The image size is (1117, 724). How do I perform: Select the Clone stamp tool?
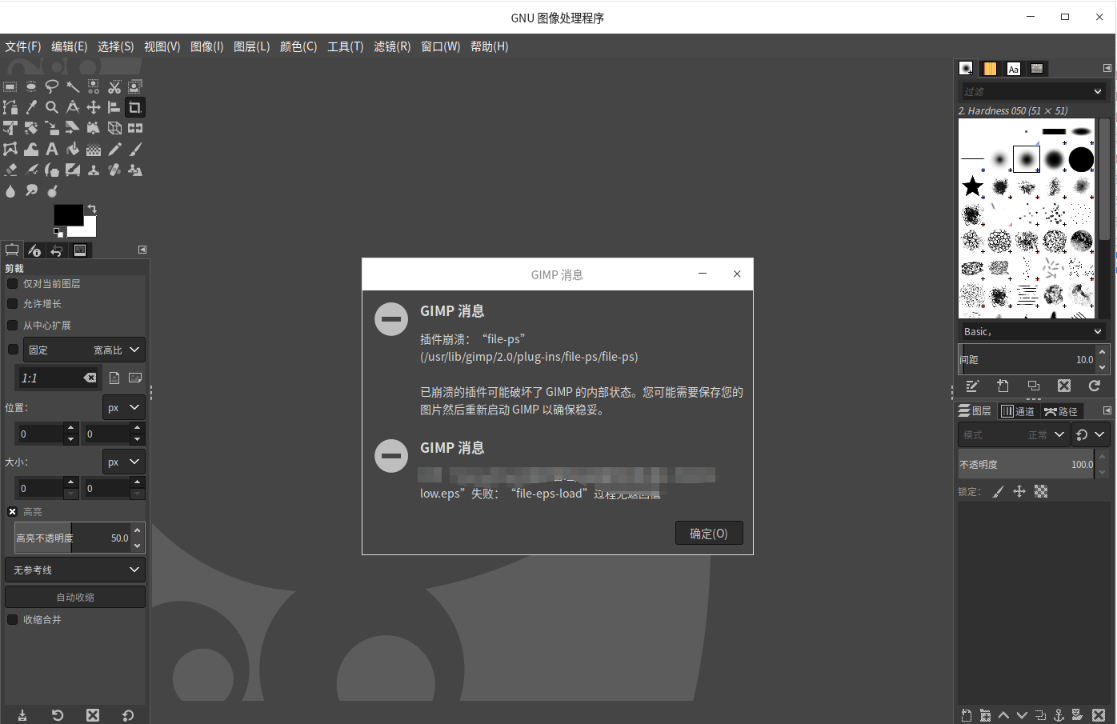click(x=93, y=168)
